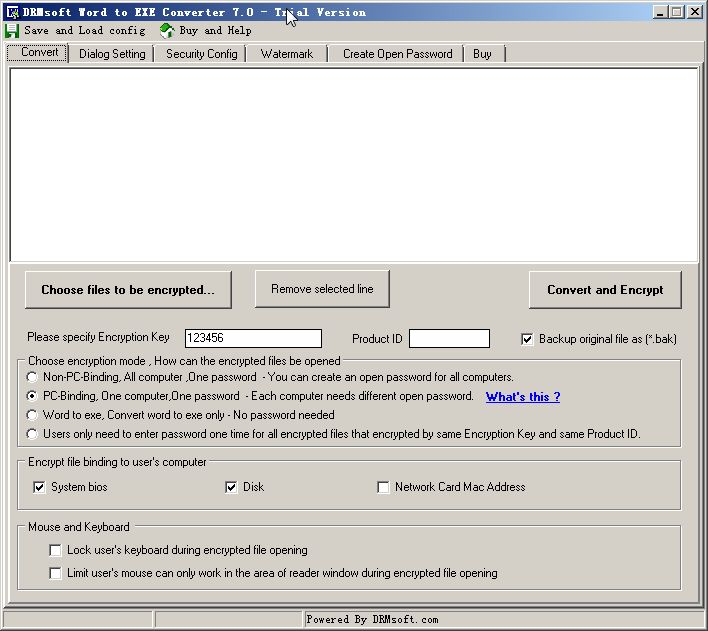Minimize the DRMsoft converter window

[660, 12]
